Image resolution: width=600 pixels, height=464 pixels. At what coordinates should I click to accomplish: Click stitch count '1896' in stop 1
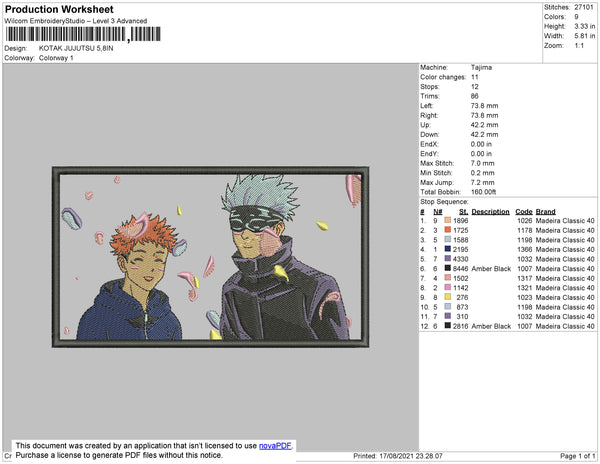pos(461,221)
